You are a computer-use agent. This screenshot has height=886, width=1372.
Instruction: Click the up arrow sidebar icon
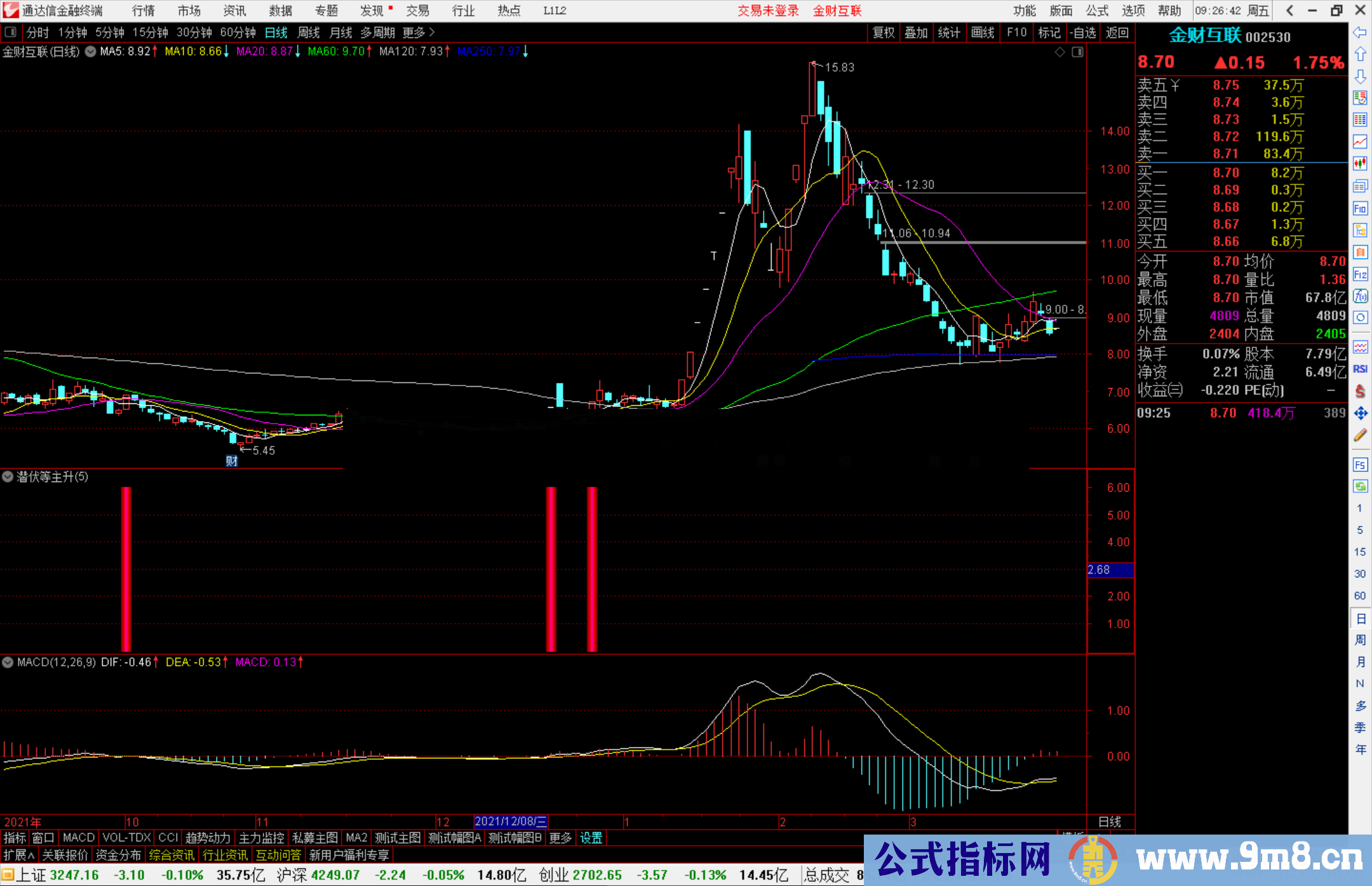pyautogui.click(x=1360, y=55)
